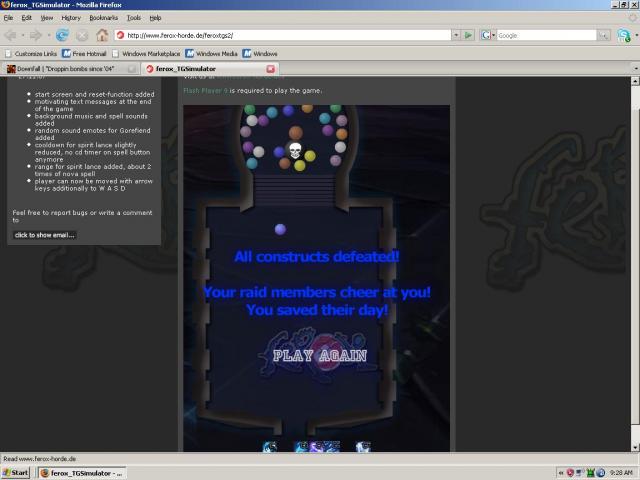Click the skull player character

click(295, 150)
